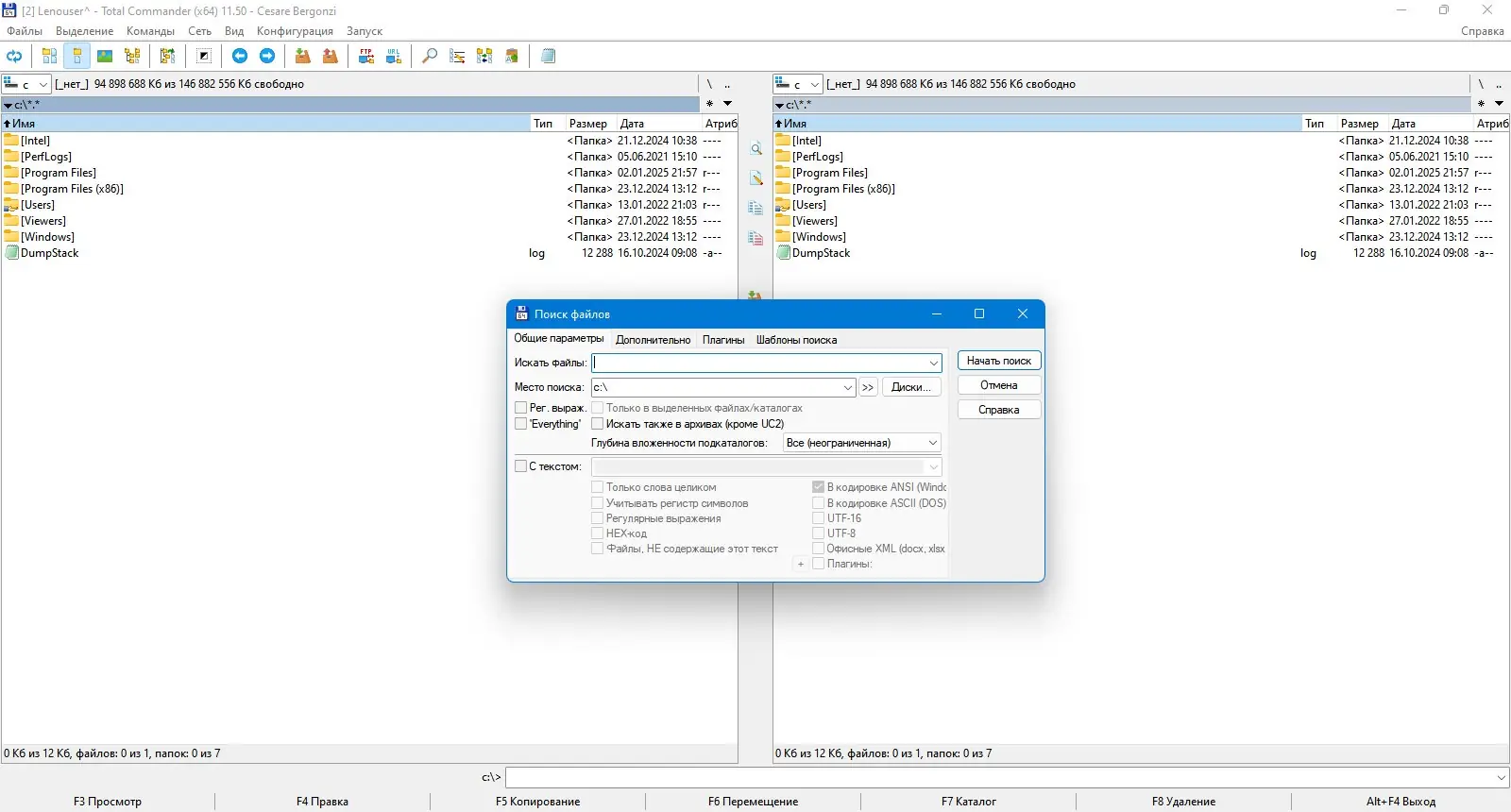This screenshot has height=812, width=1511.
Task: Switch to the 'Плагины' tab
Action: [x=723, y=340]
